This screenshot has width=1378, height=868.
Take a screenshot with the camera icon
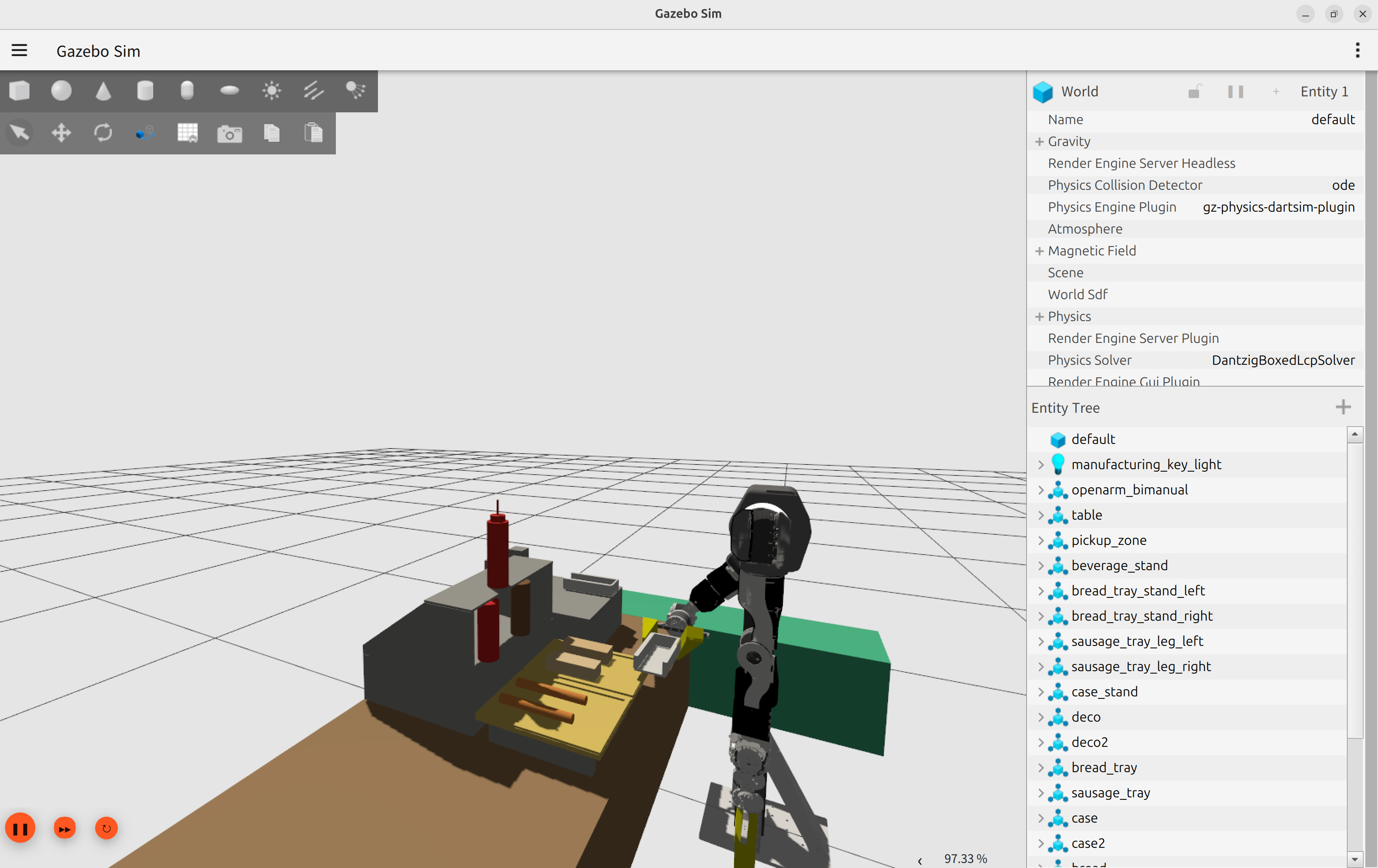click(229, 133)
